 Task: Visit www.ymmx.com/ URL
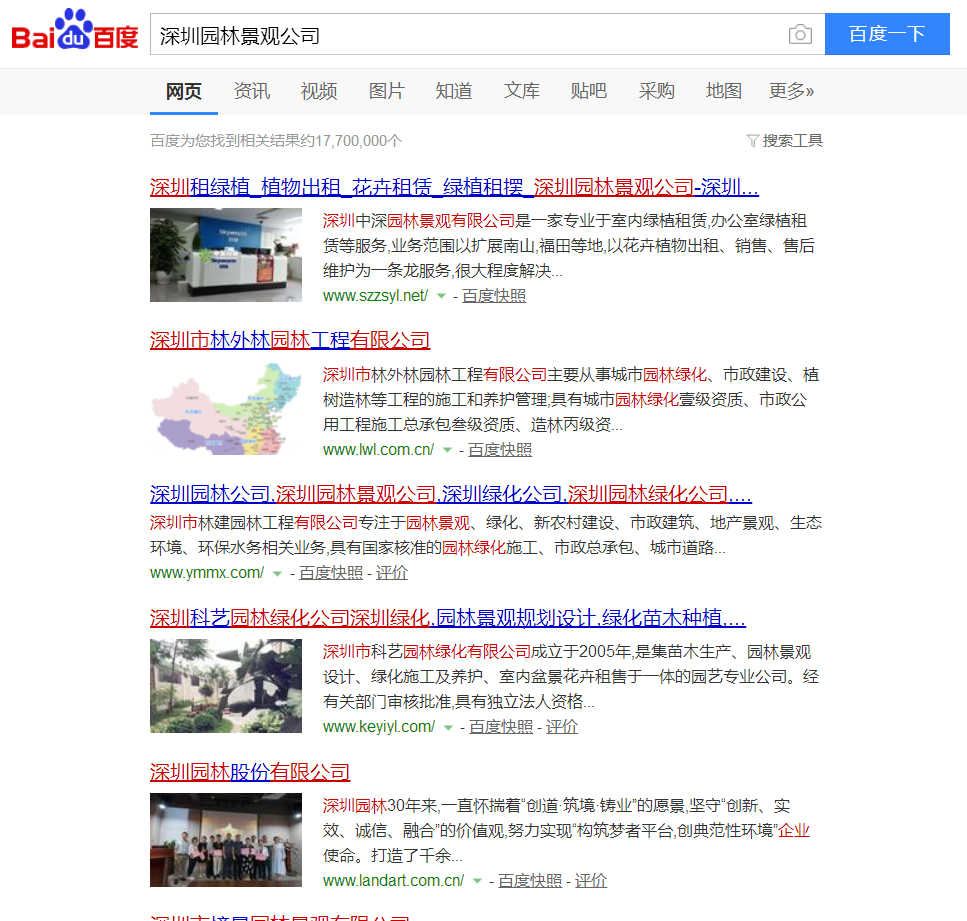point(207,572)
